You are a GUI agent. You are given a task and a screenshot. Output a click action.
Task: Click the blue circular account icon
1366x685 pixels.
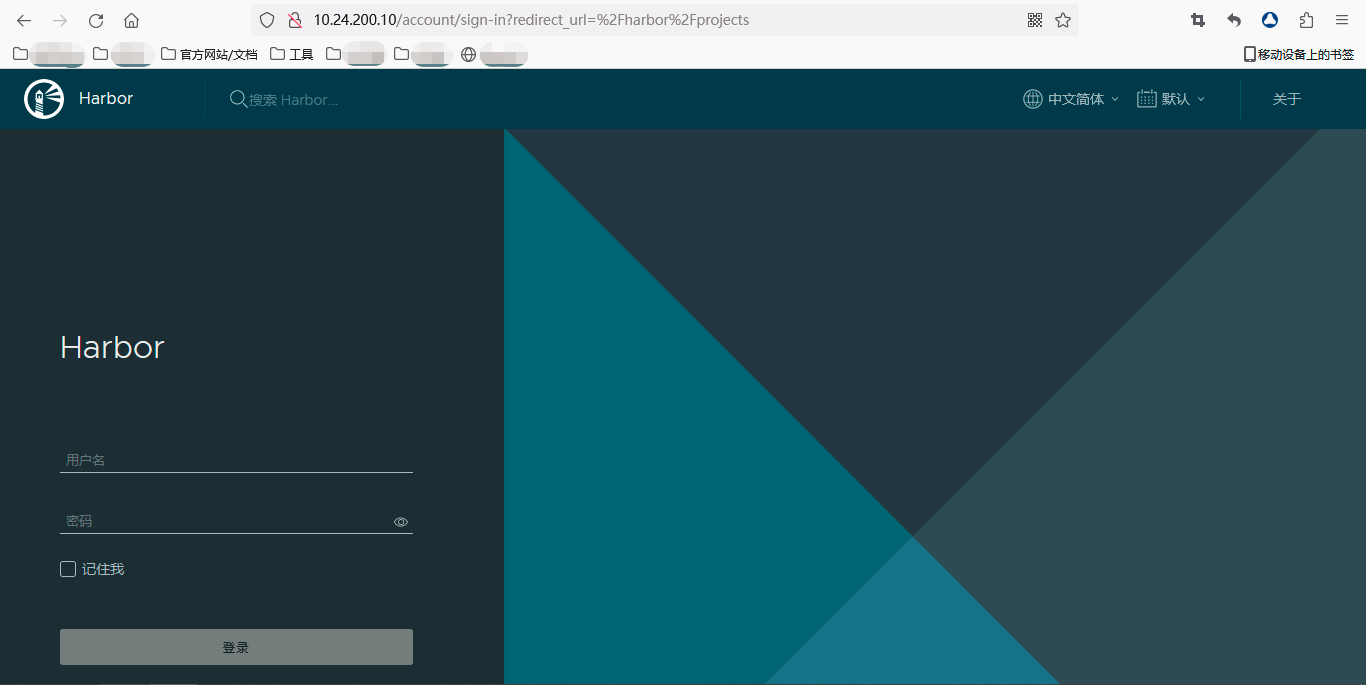click(1270, 20)
